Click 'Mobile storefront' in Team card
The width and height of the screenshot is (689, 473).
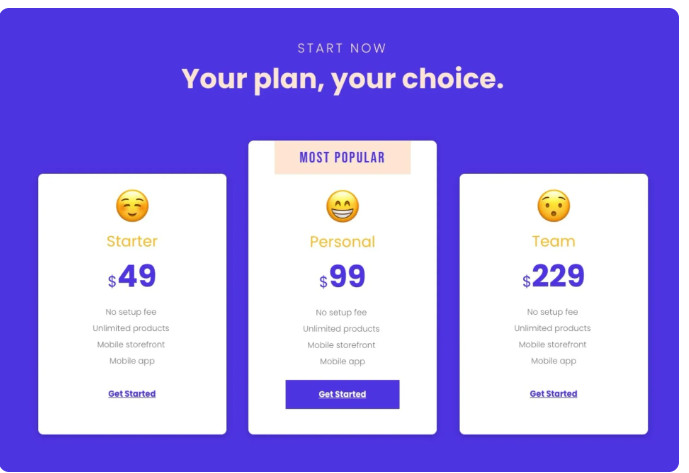(552, 345)
